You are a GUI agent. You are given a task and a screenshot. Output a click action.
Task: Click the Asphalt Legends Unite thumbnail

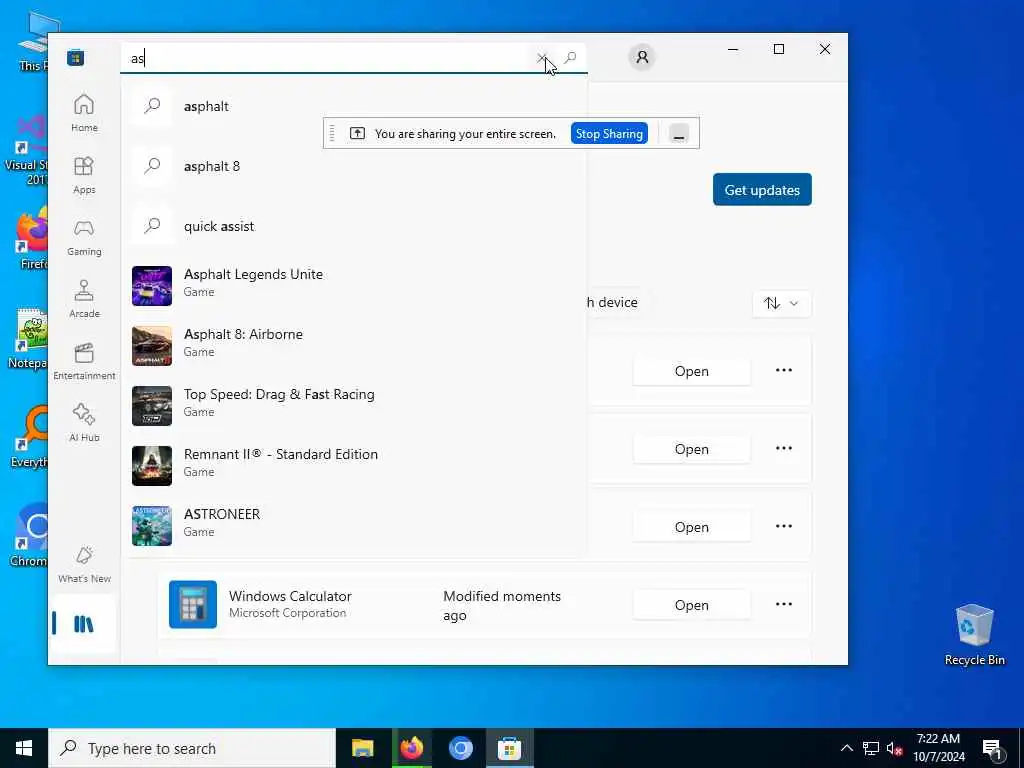tap(152, 285)
